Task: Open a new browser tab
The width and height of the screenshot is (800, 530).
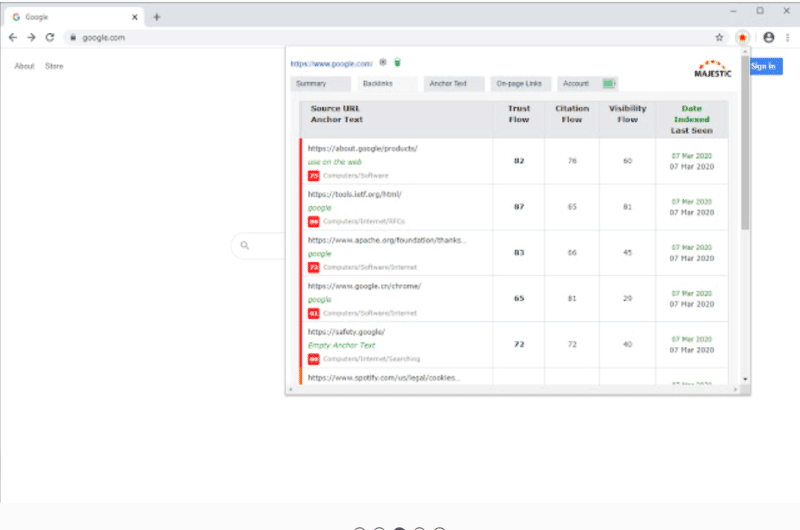Action: click(157, 17)
